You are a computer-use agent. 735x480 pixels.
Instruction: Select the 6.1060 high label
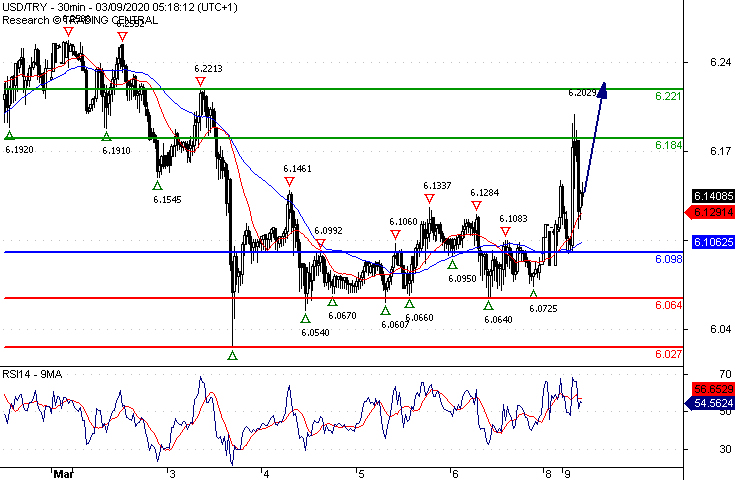403,221
